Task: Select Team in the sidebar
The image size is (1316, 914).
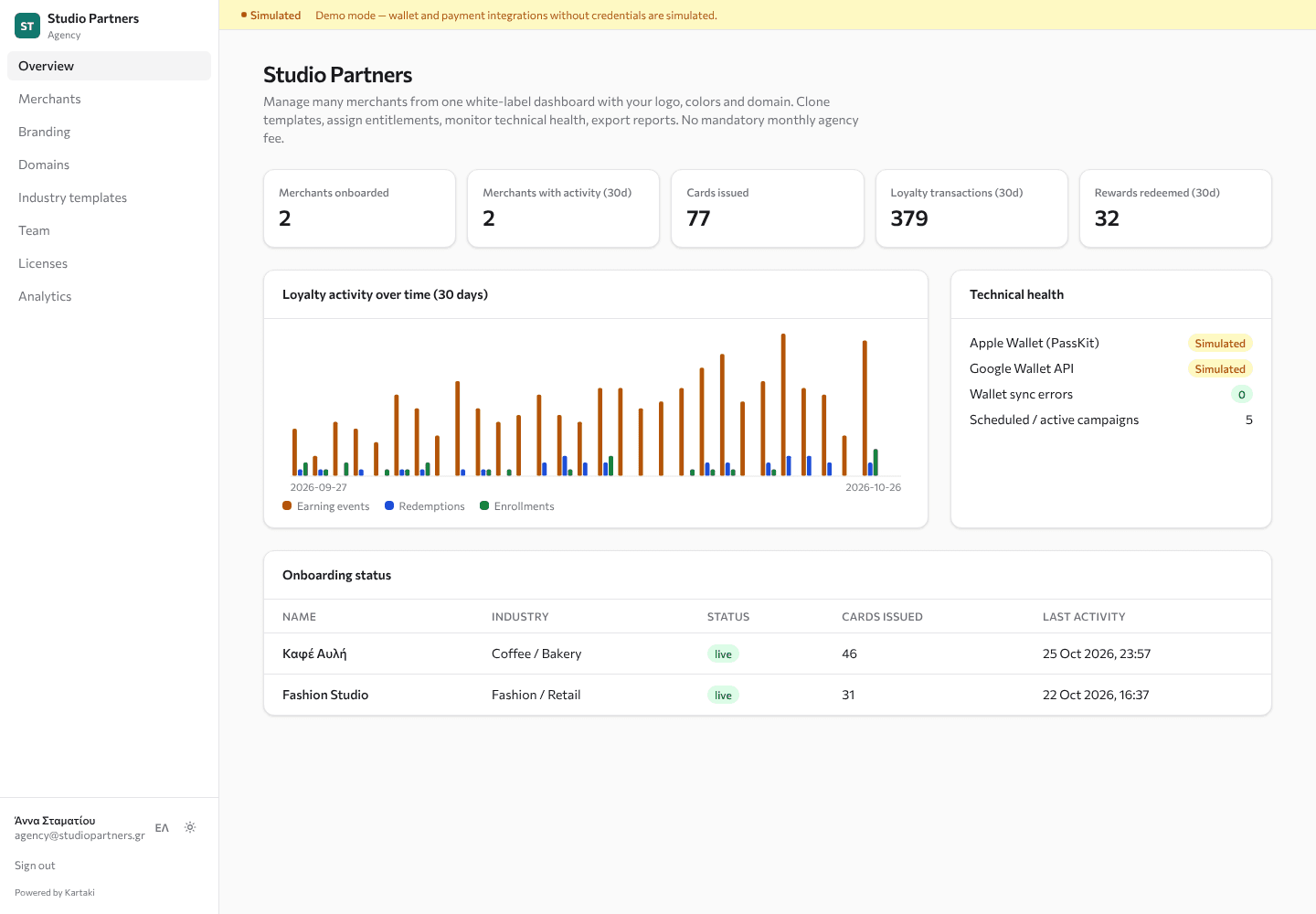Action: pos(109,230)
